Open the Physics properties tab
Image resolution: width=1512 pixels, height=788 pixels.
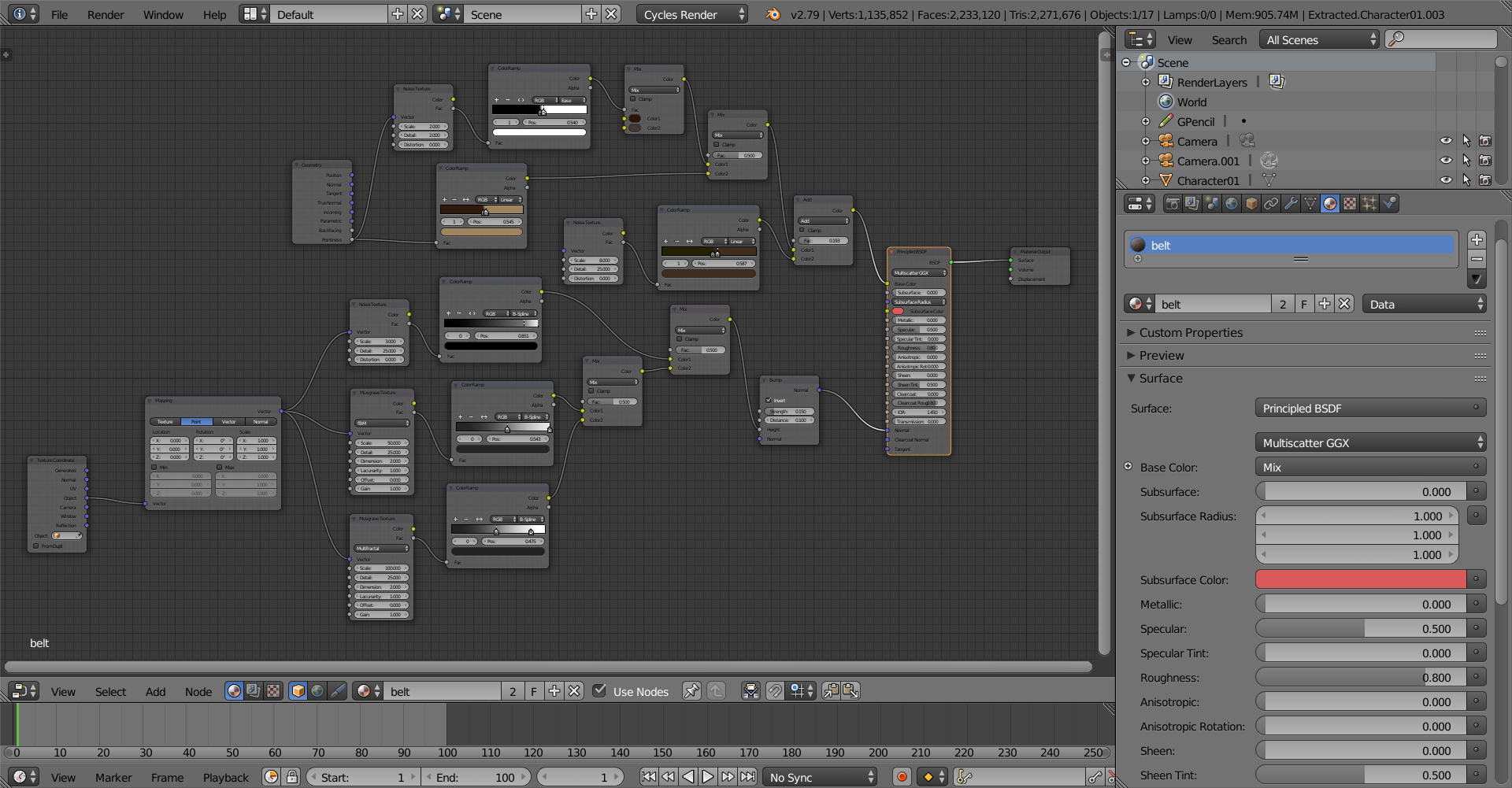click(1389, 204)
